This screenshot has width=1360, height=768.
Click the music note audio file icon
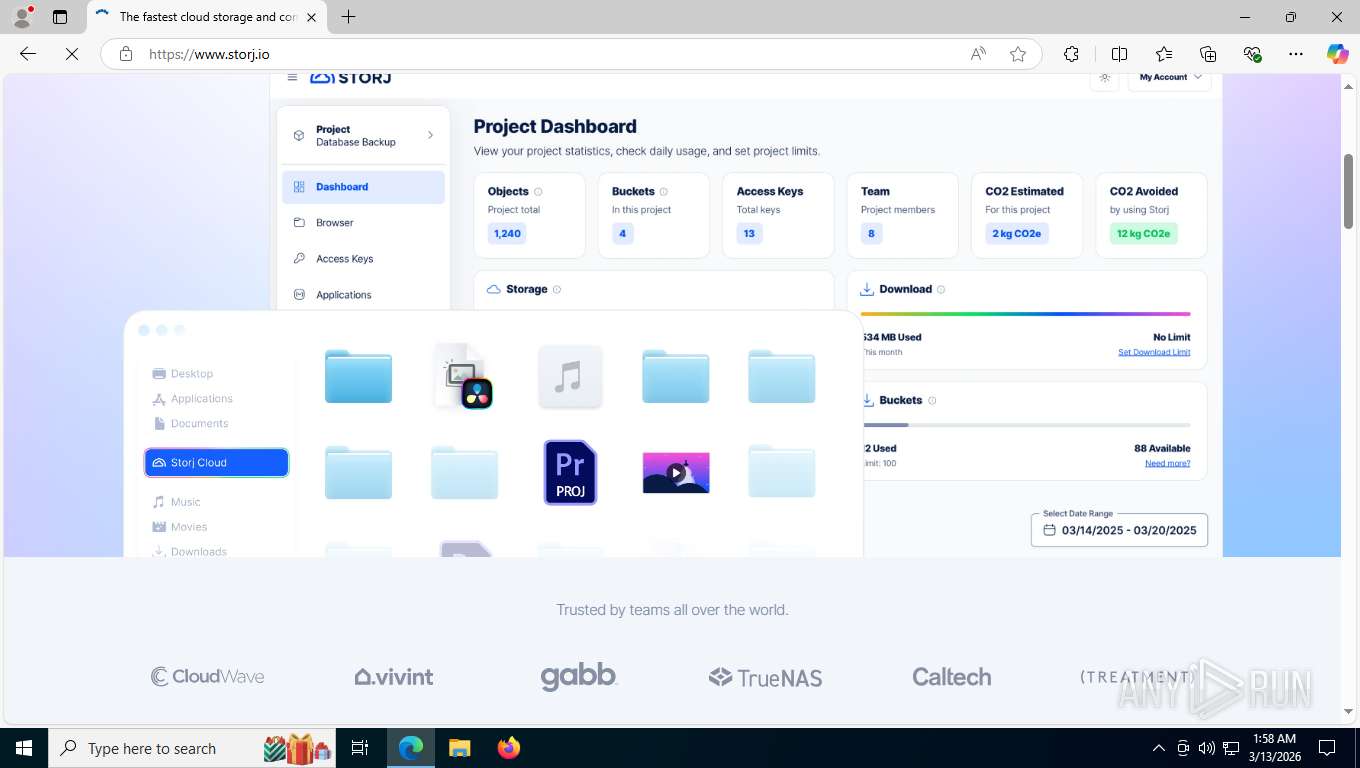tap(570, 376)
